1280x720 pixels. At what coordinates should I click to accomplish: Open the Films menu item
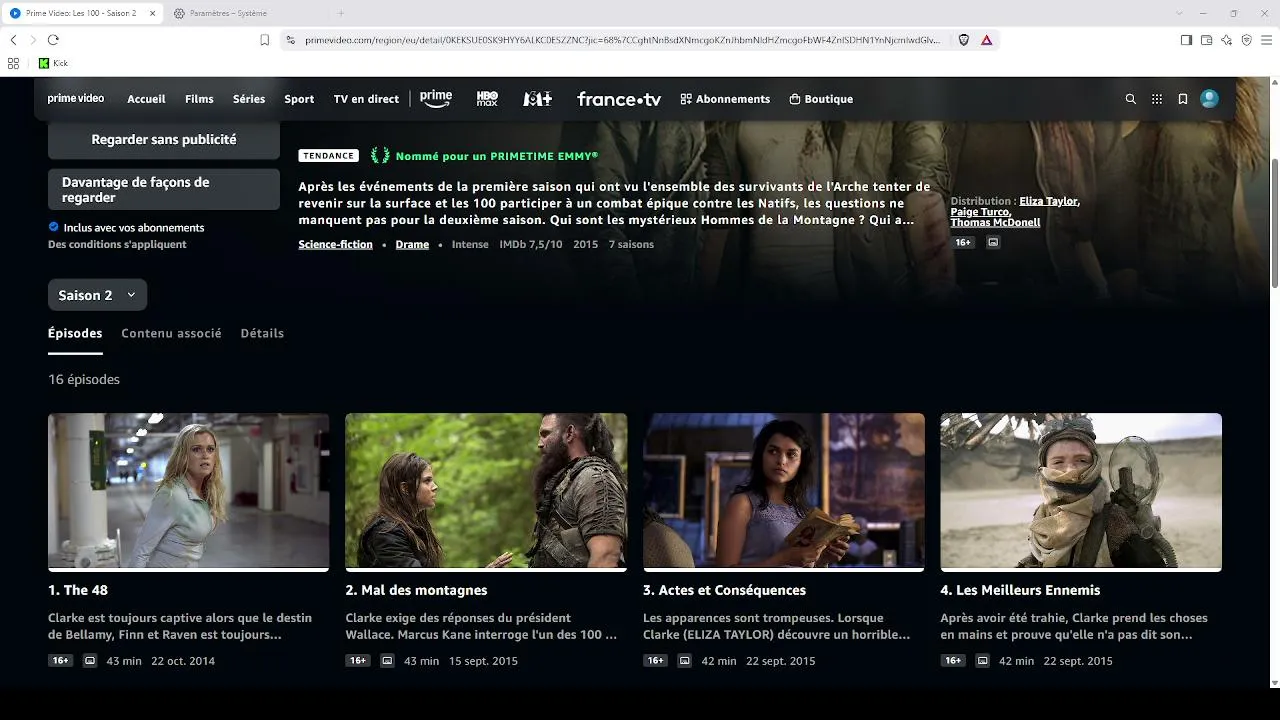point(199,99)
